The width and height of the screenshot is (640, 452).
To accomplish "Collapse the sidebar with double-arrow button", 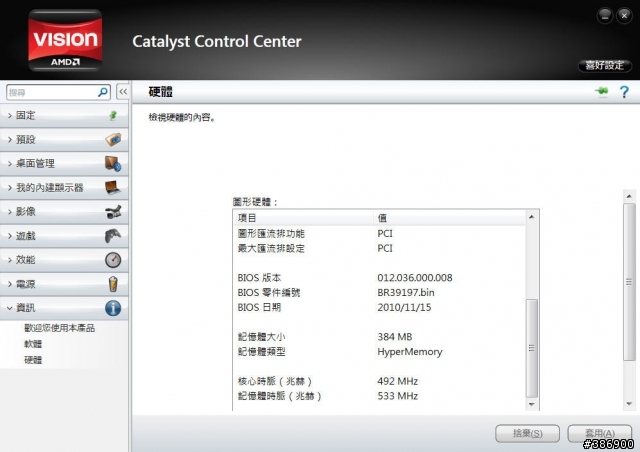I will [x=123, y=92].
